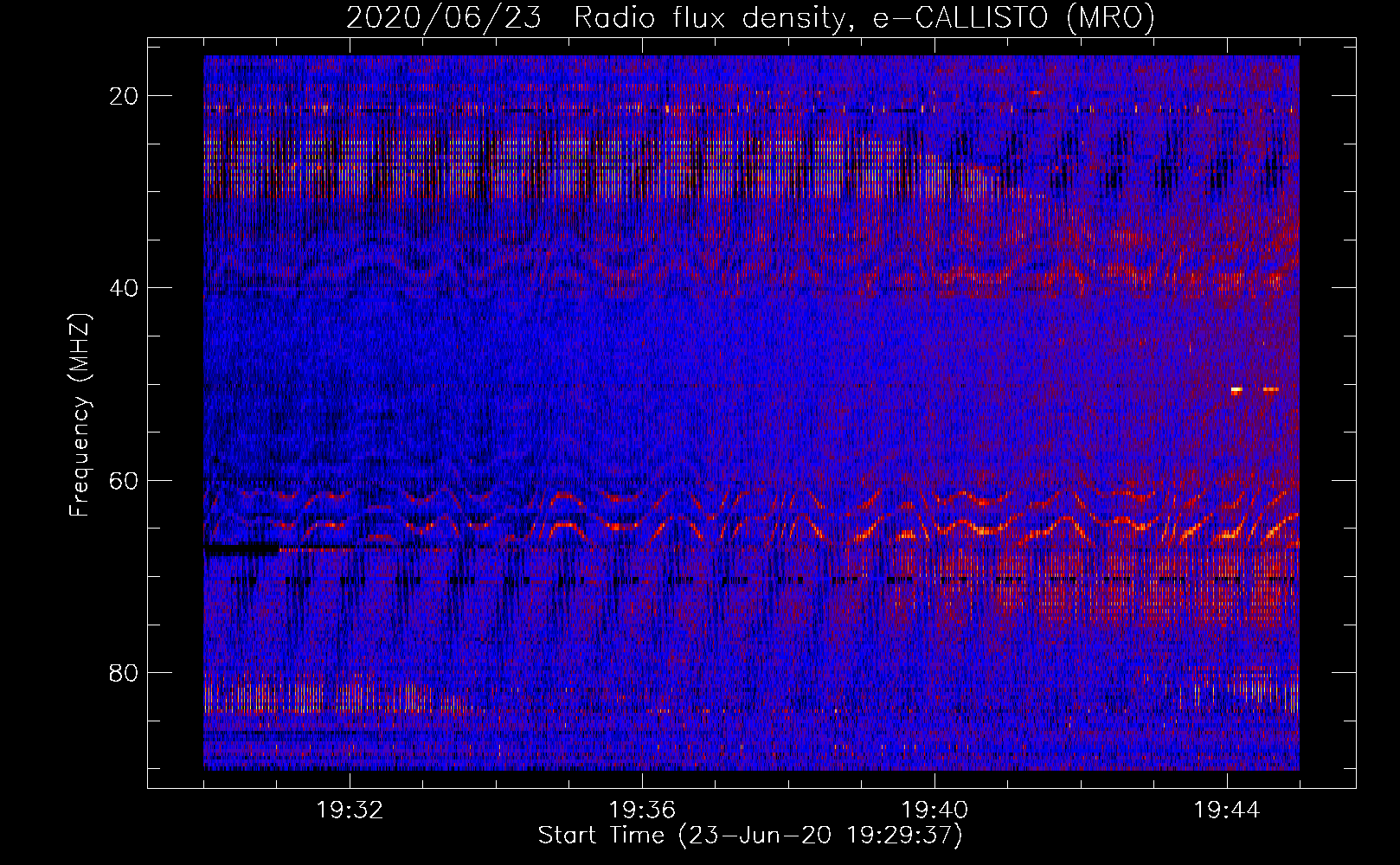Click the 'Frequency (MHZ)' y-axis label
This screenshot has height=865, width=1400.
[80, 416]
